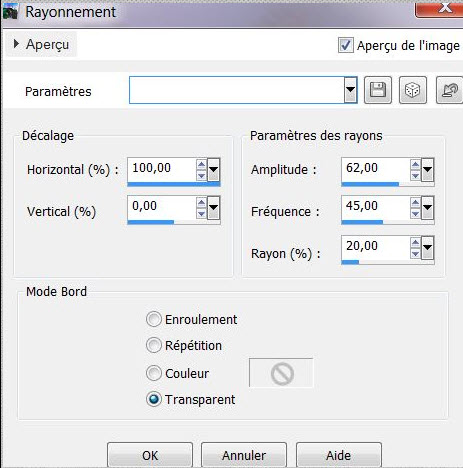
Task: Click OK to apply Rayonnement
Action: [x=150, y=455]
